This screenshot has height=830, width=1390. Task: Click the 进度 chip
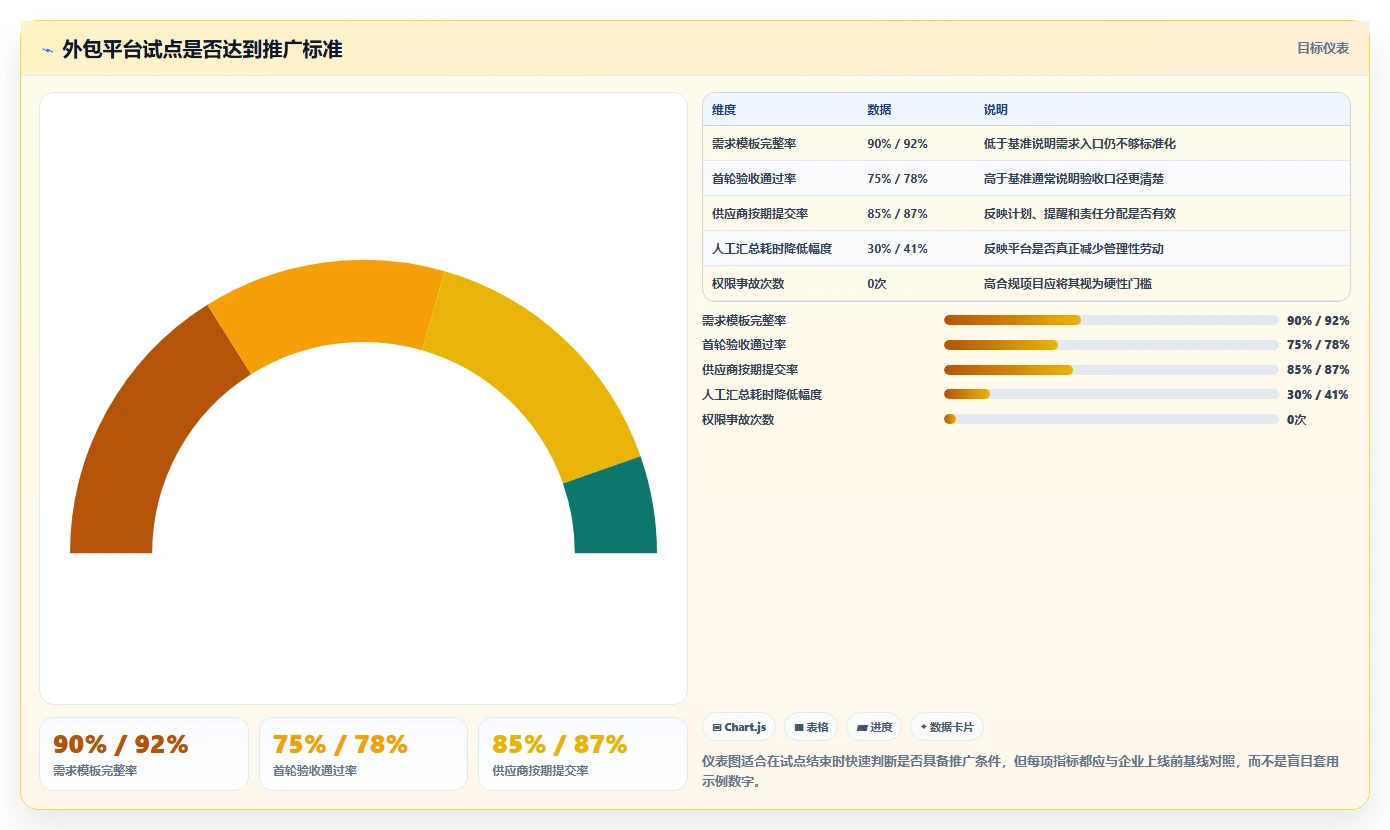point(874,727)
